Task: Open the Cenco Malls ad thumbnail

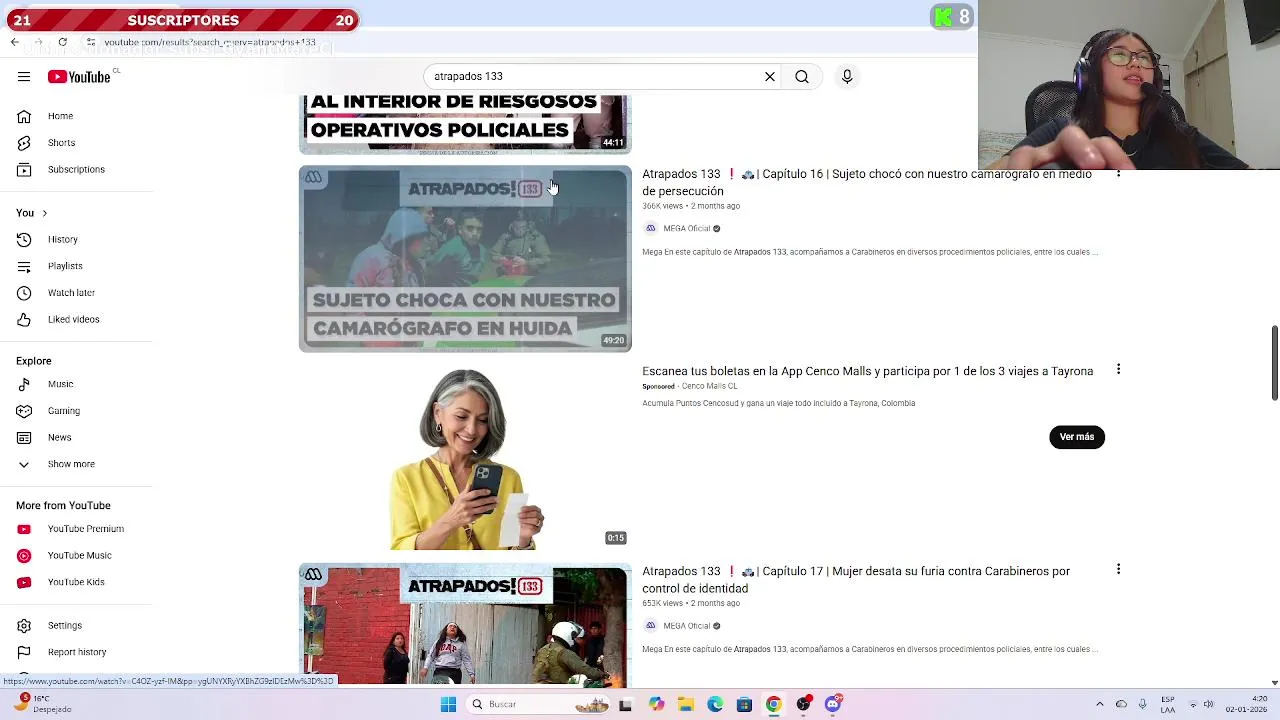Action: click(x=465, y=458)
